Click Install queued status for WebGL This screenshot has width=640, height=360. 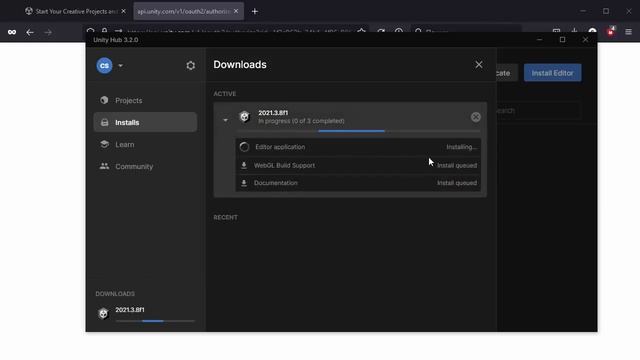pos(457,165)
